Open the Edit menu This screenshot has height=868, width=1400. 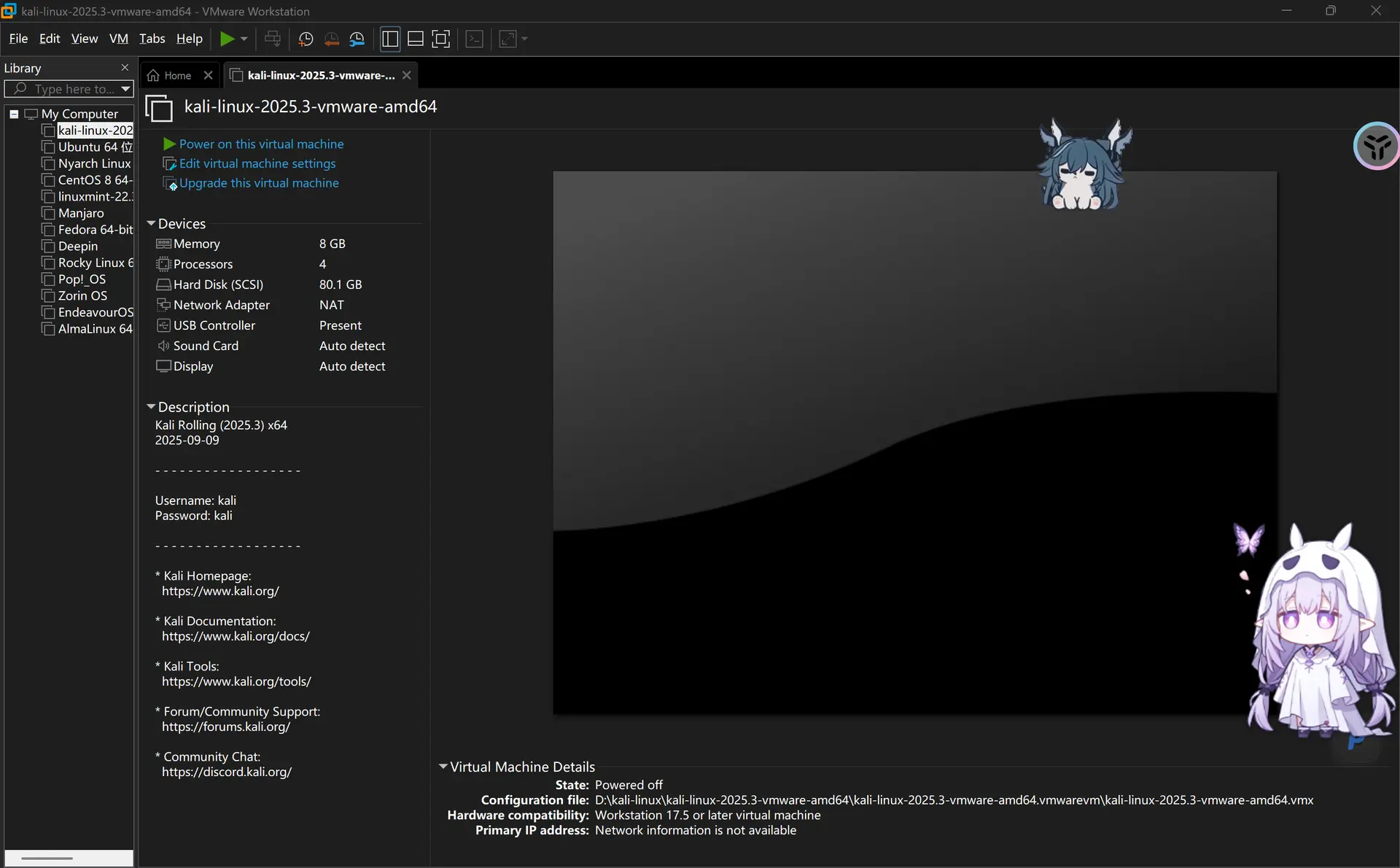[50, 39]
